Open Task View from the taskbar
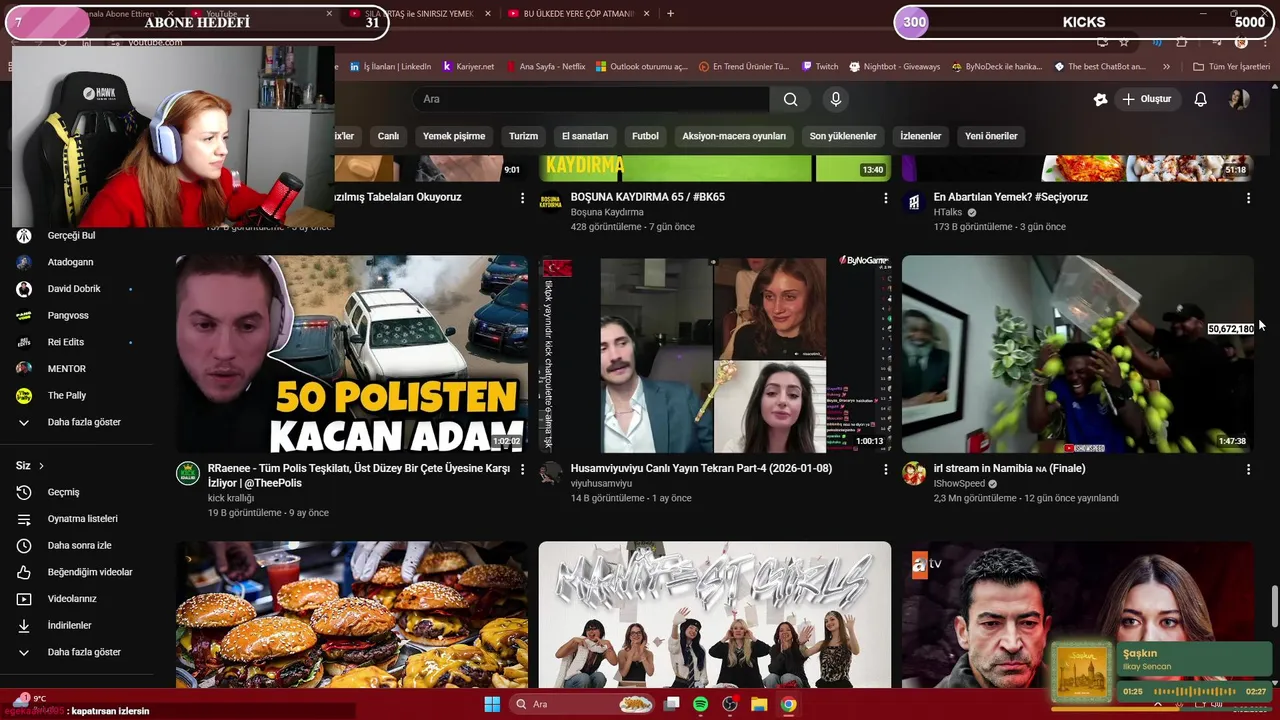1280x720 pixels. click(x=672, y=704)
